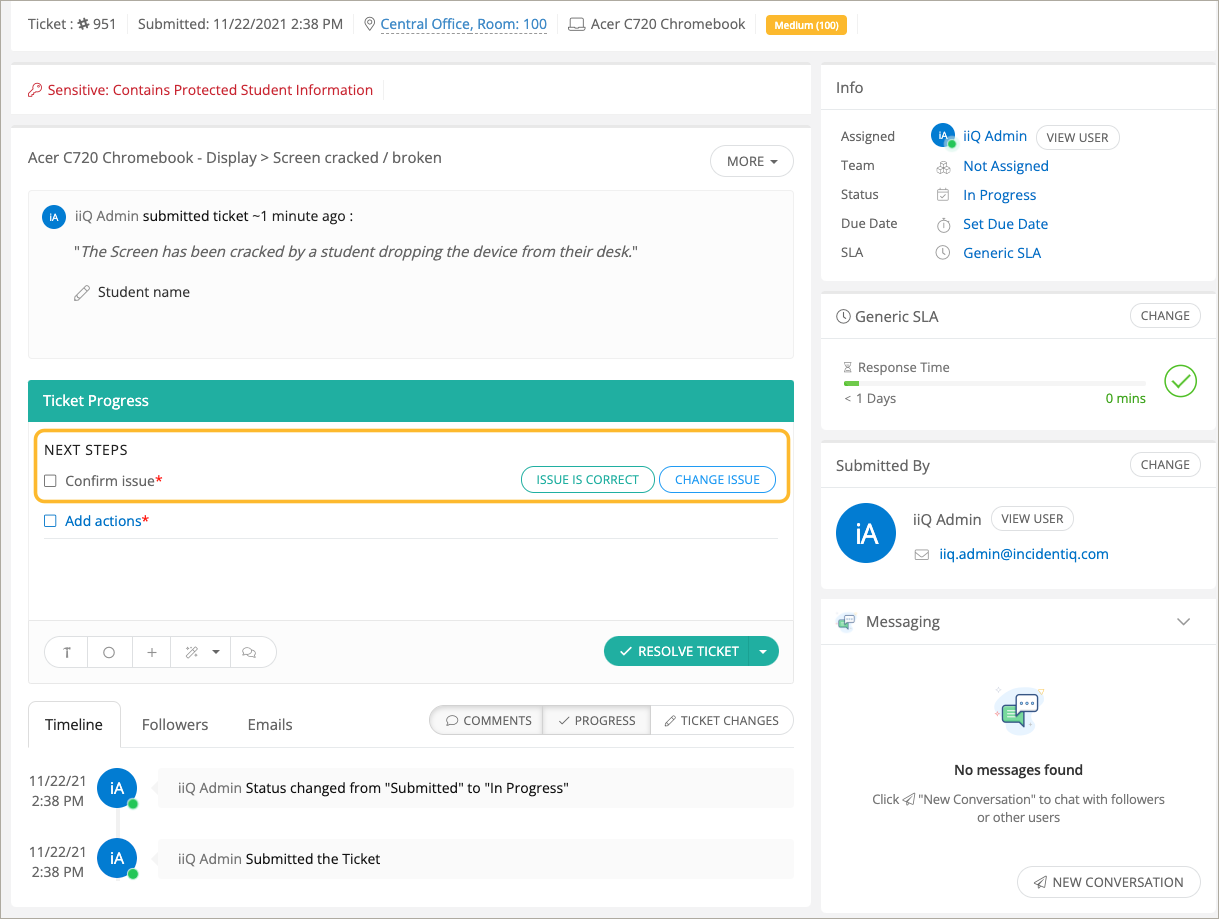
Task: Click the circle icon in ticket toolbar
Action: tap(109, 652)
